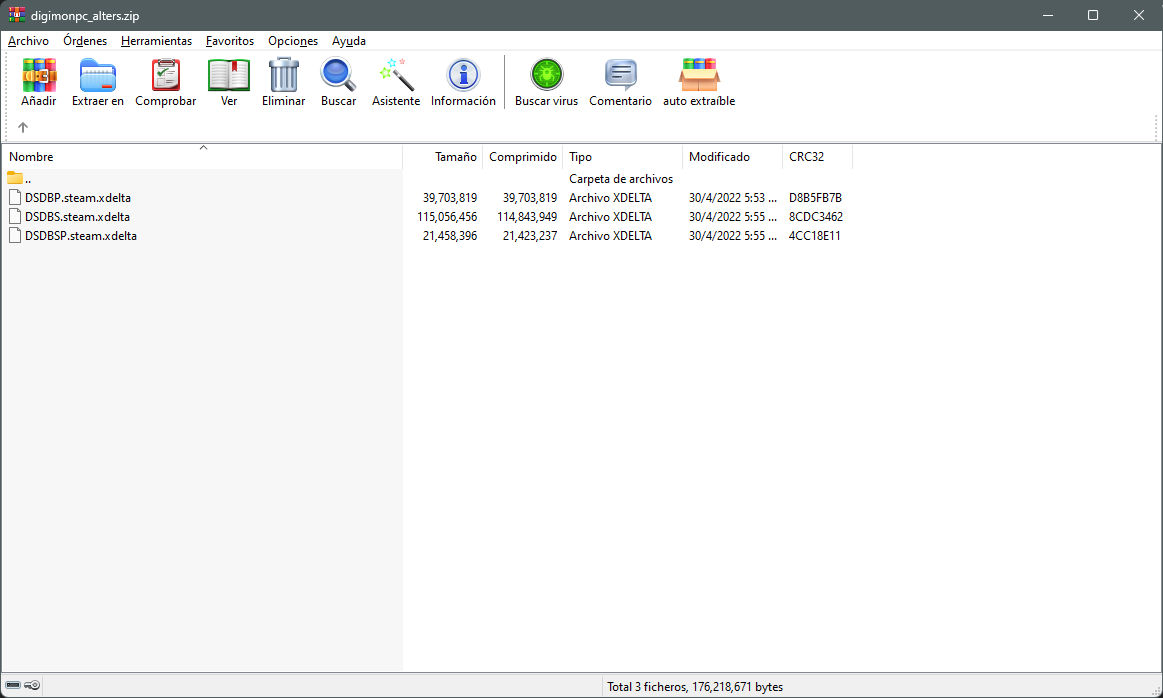1163x698 pixels.
Task: Click CRC32 value 8CDC3462
Action: point(816,217)
